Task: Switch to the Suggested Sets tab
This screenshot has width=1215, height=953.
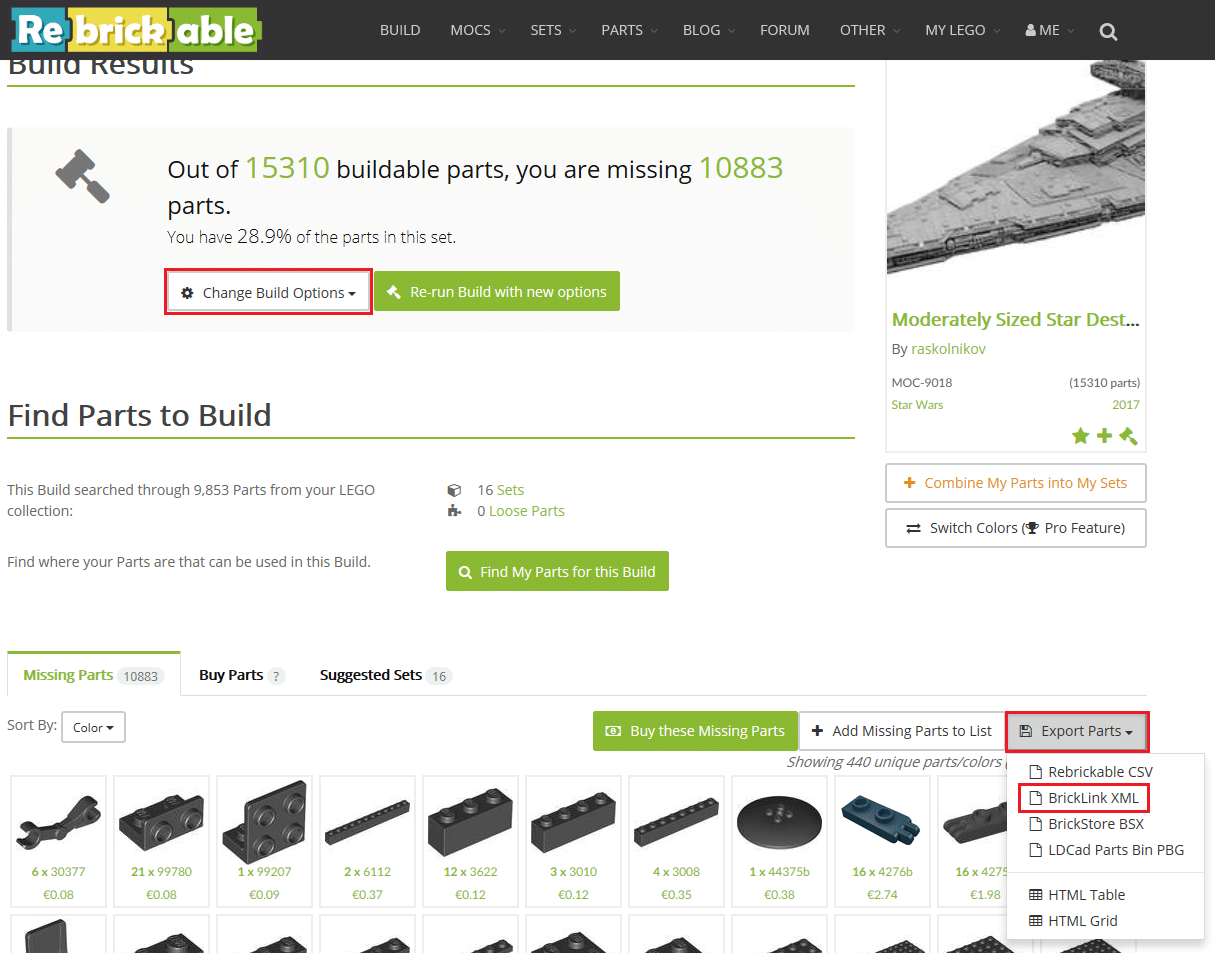Action: click(x=386, y=675)
